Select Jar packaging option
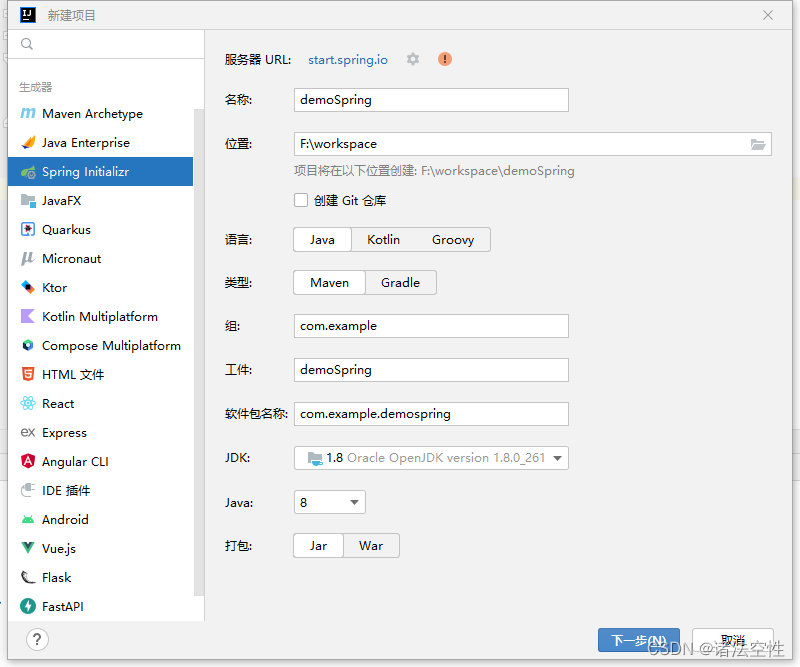The image size is (800, 667). (318, 546)
